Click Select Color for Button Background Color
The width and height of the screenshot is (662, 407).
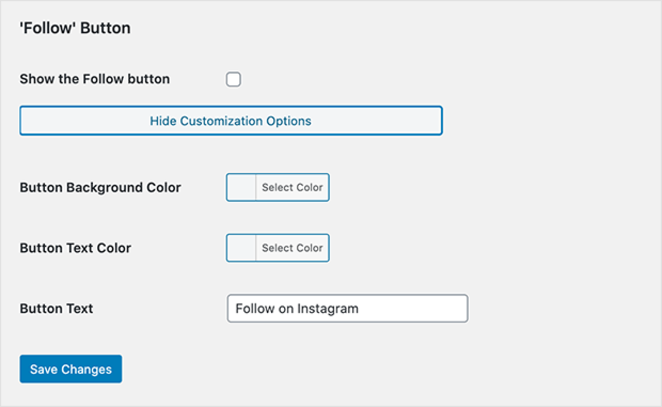(x=292, y=187)
